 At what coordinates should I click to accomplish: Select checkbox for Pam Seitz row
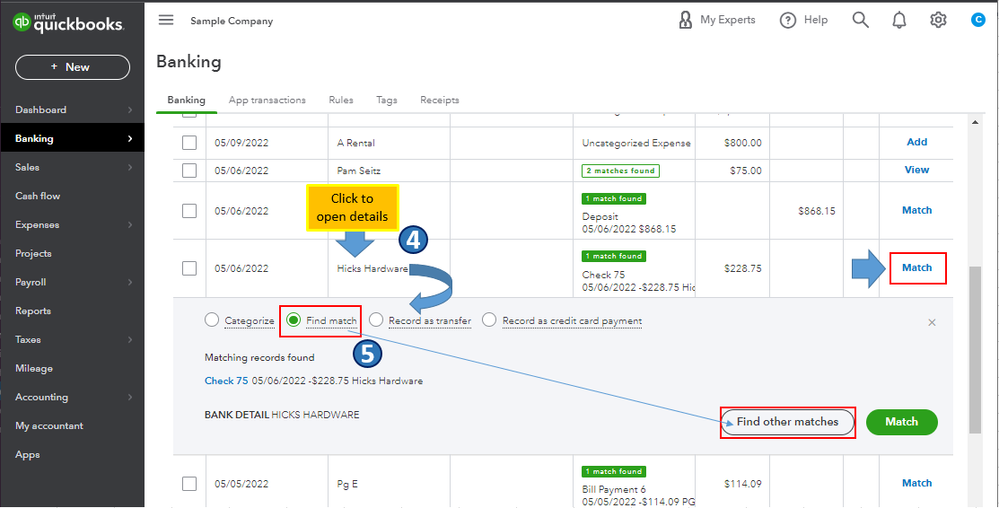tap(189, 170)
